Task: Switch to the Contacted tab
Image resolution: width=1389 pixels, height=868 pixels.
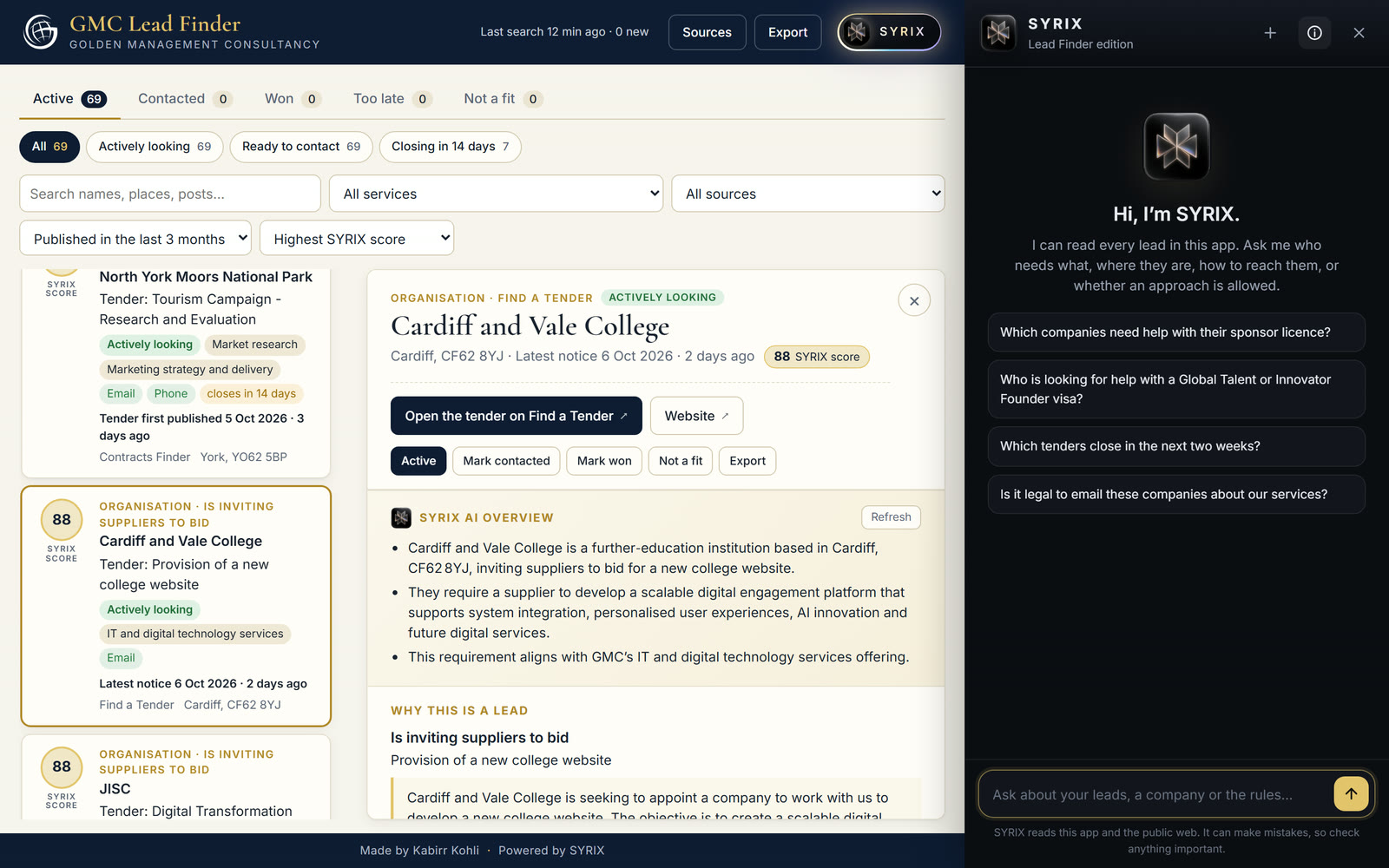Action: pos(185,99)
